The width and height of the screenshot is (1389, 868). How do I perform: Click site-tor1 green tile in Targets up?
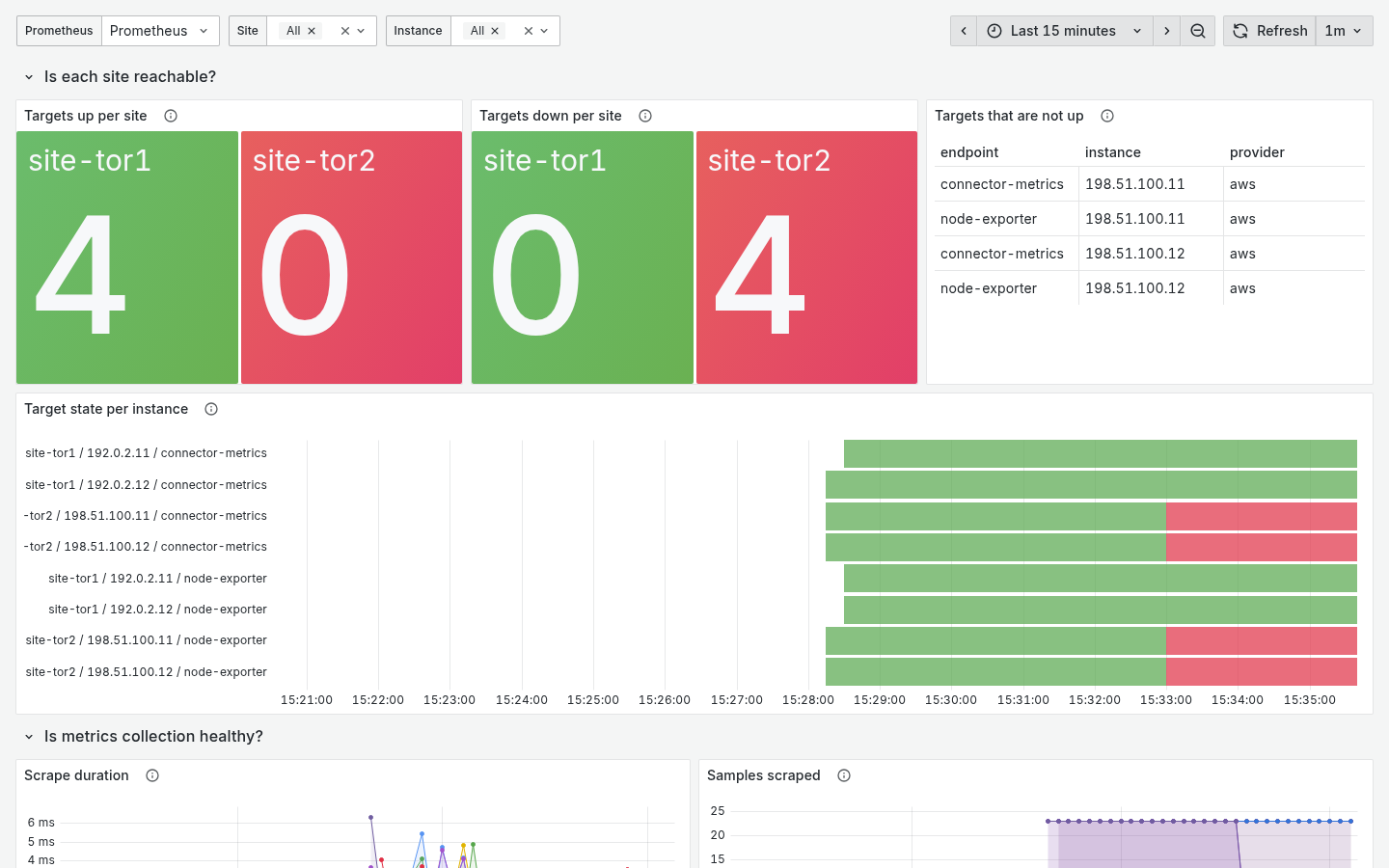(x=127, y=258)
